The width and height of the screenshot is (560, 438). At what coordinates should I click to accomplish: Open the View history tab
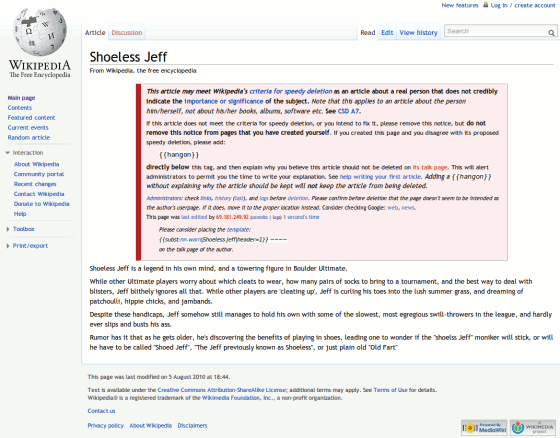point(418,33)
